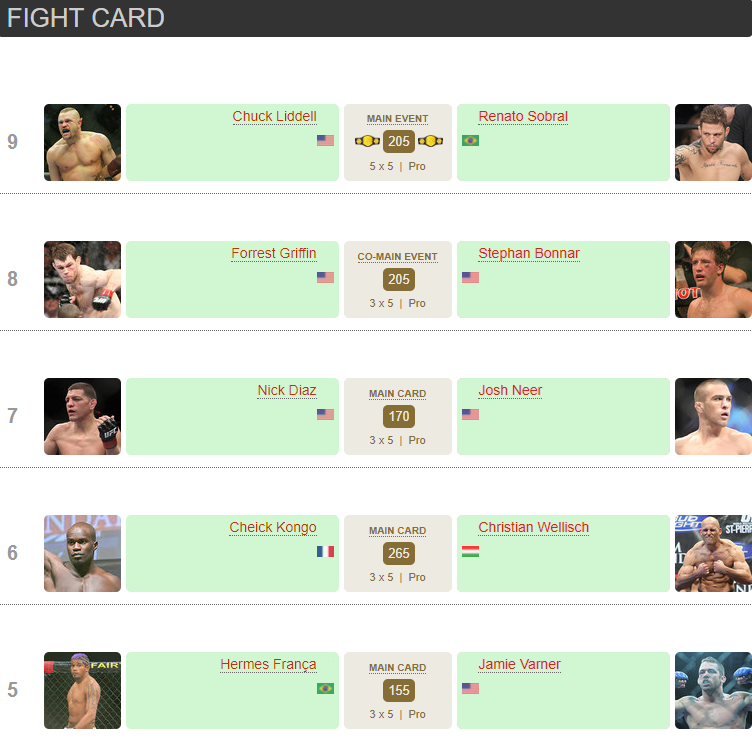The height and width of the screenshot is (738, 752).
Task: Click Chuck Liddell's fighter photo
Action: pyautogui.click(x=82, y=142)
